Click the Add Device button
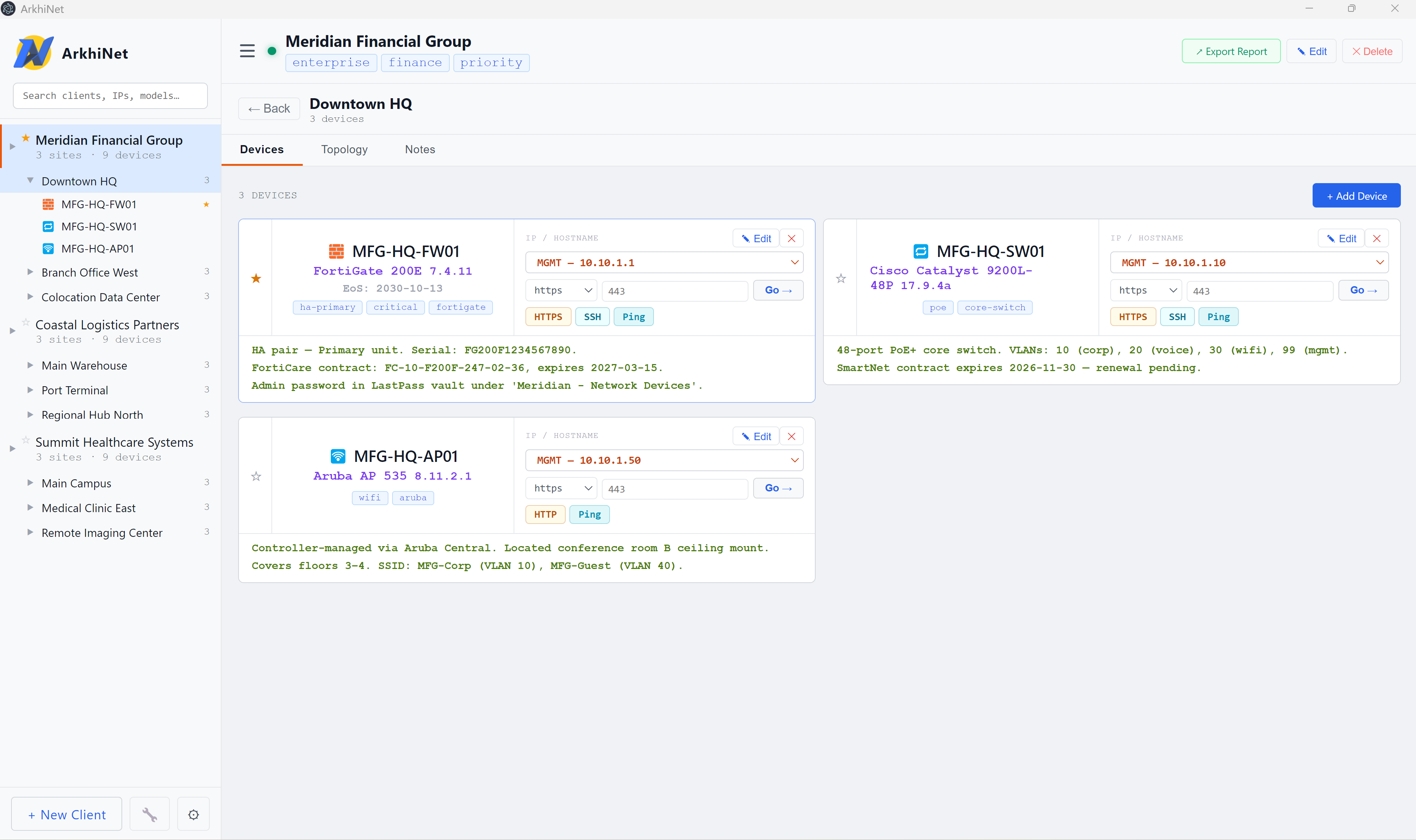Viewport: 1416px width, 840px height. tap(1356, 196)
